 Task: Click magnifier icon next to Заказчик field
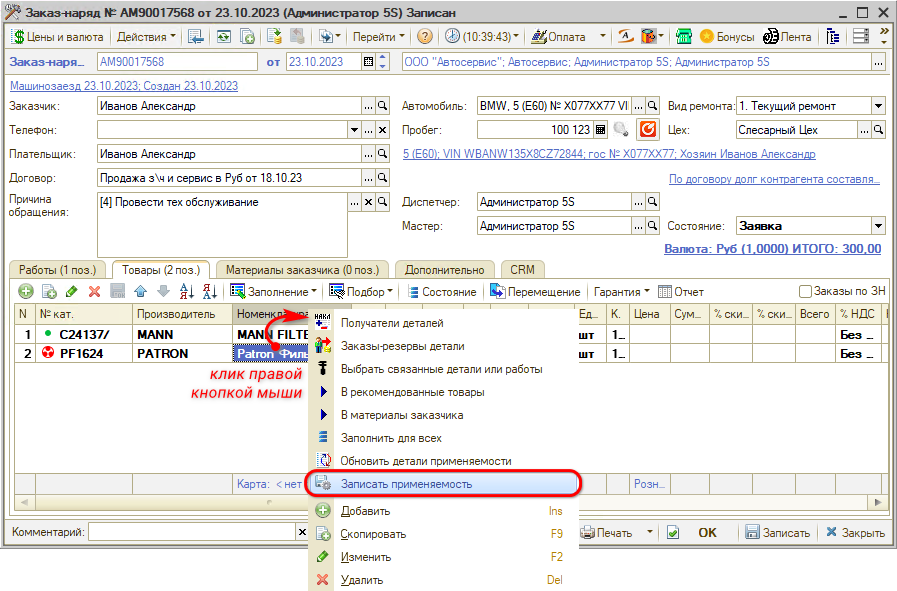[x=383, y=106]
